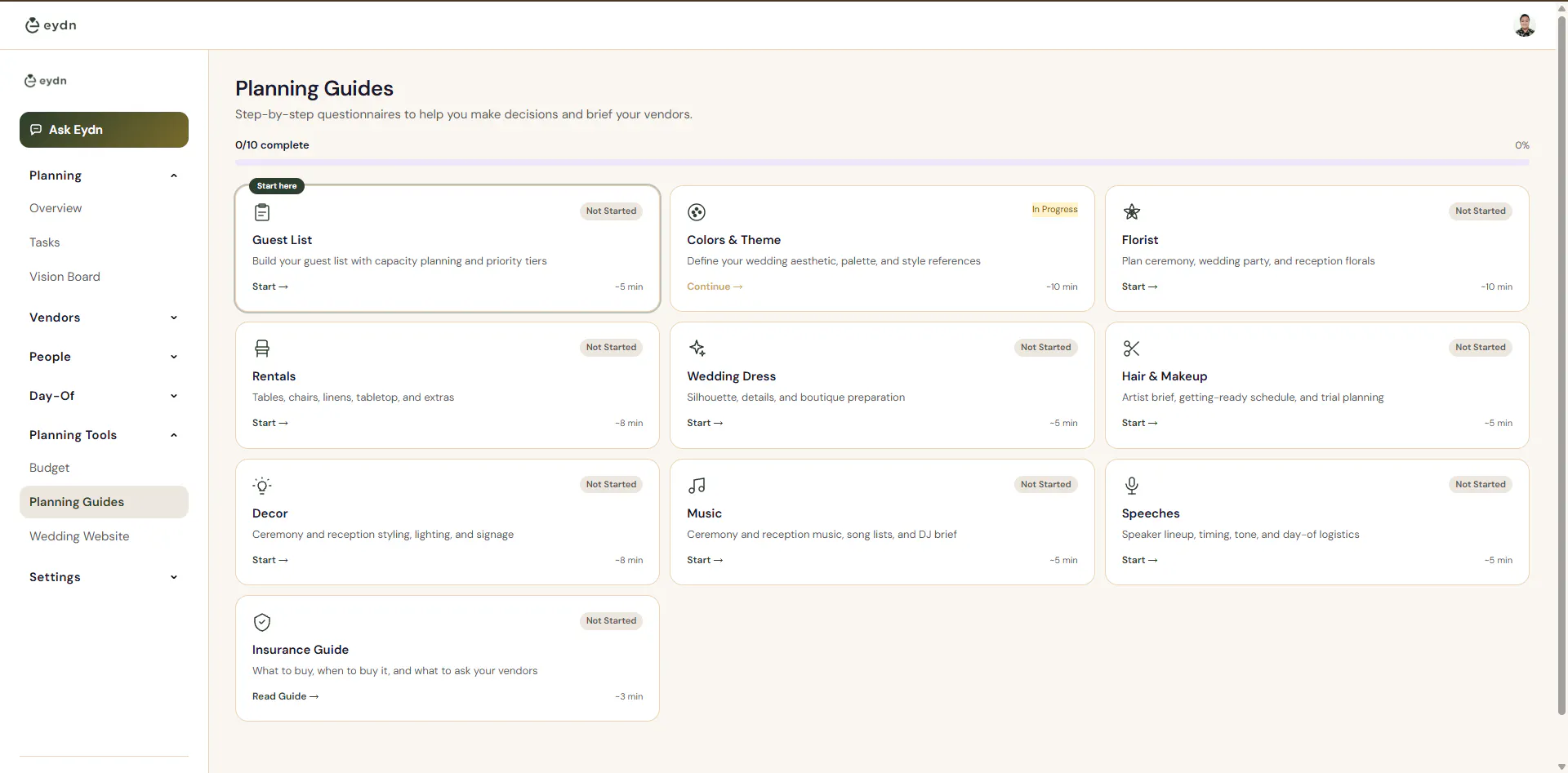
Task: Open the Vision Board page
Action: [x=65, y=277]
